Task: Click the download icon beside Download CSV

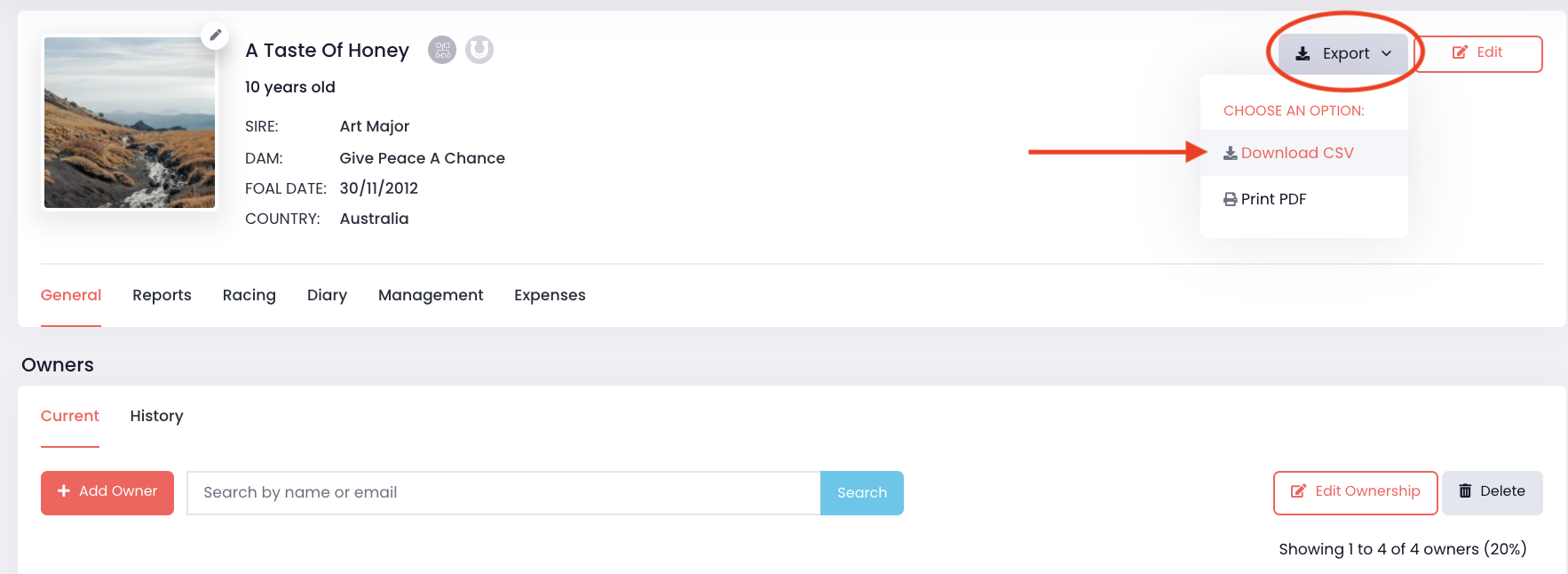Action: [1230, 153]
